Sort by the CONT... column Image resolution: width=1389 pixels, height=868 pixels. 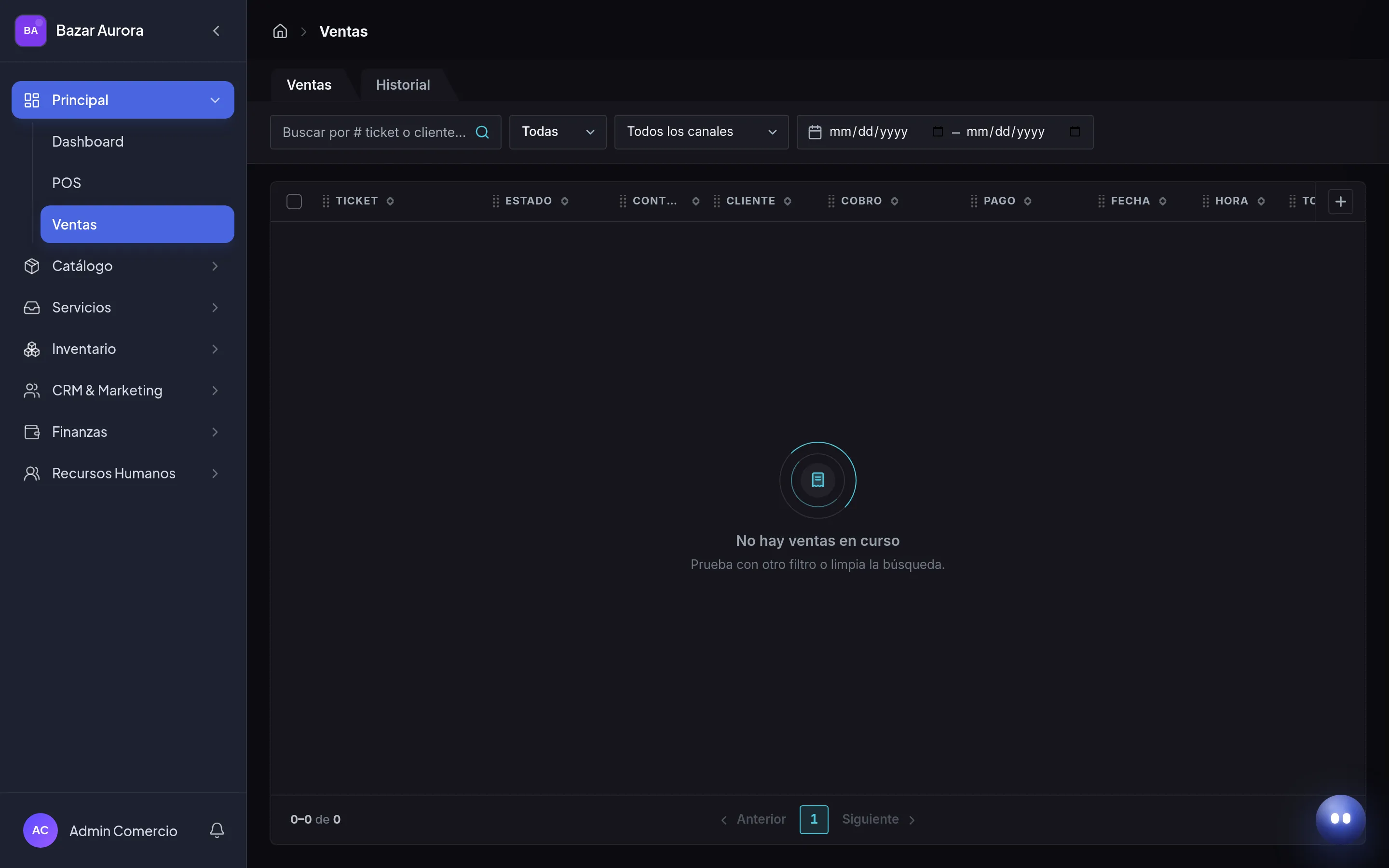[695, 201]
